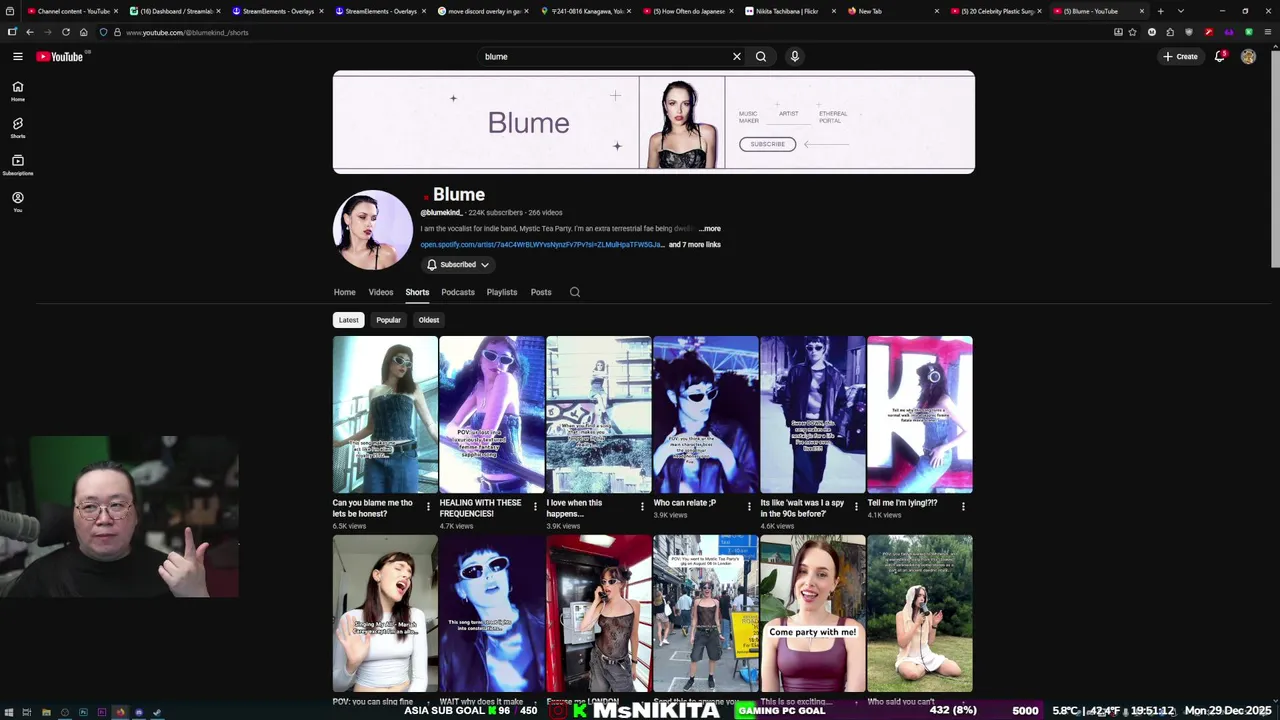Click the YouTube search input field

coord(605,56)
